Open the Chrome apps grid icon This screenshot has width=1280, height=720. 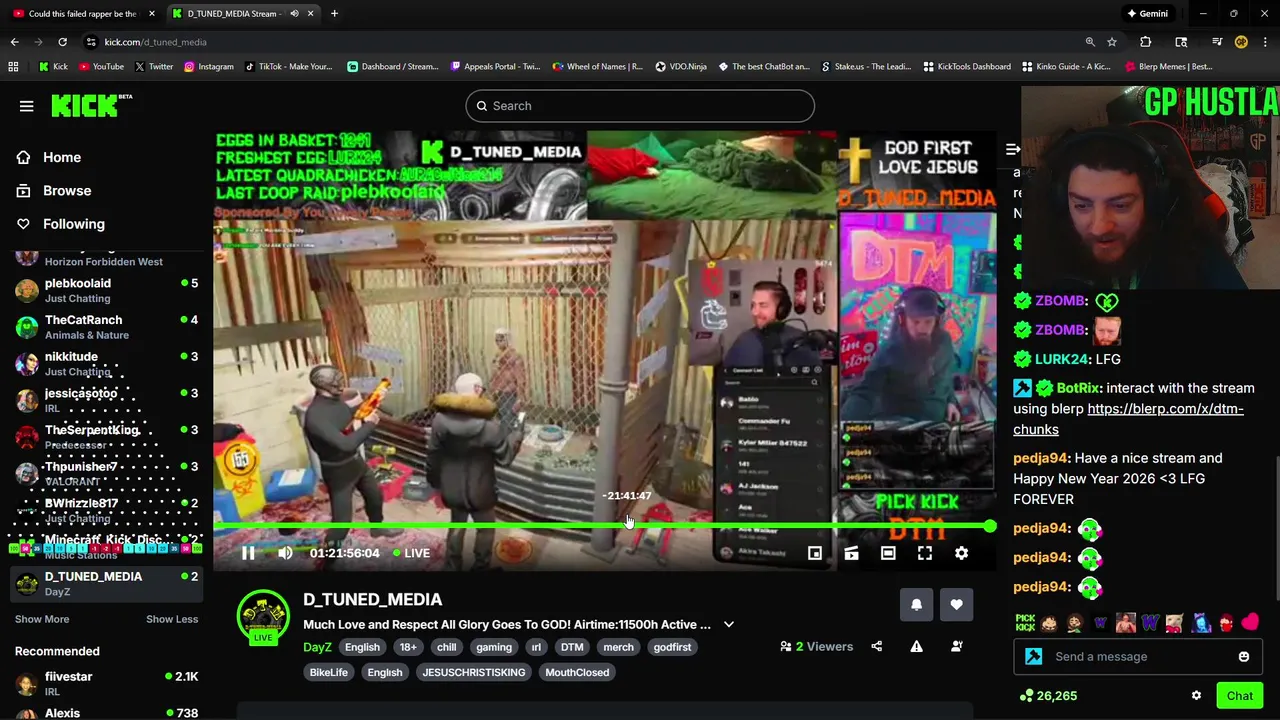[x=13, y=67]
